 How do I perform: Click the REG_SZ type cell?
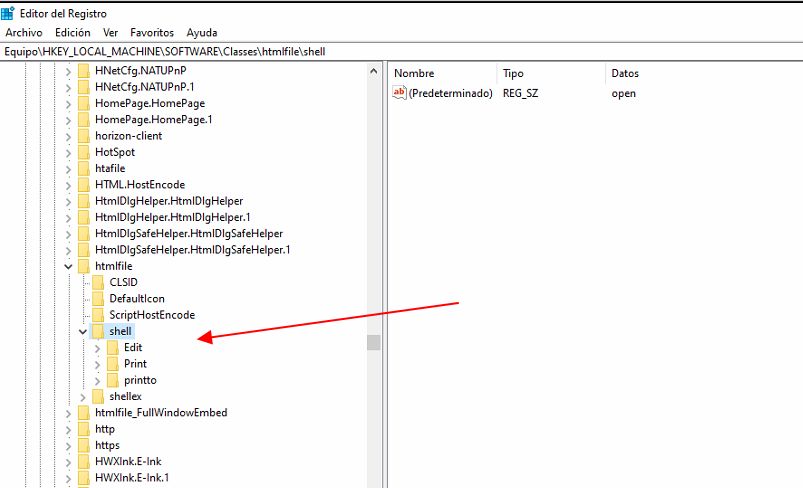[520, 93]
